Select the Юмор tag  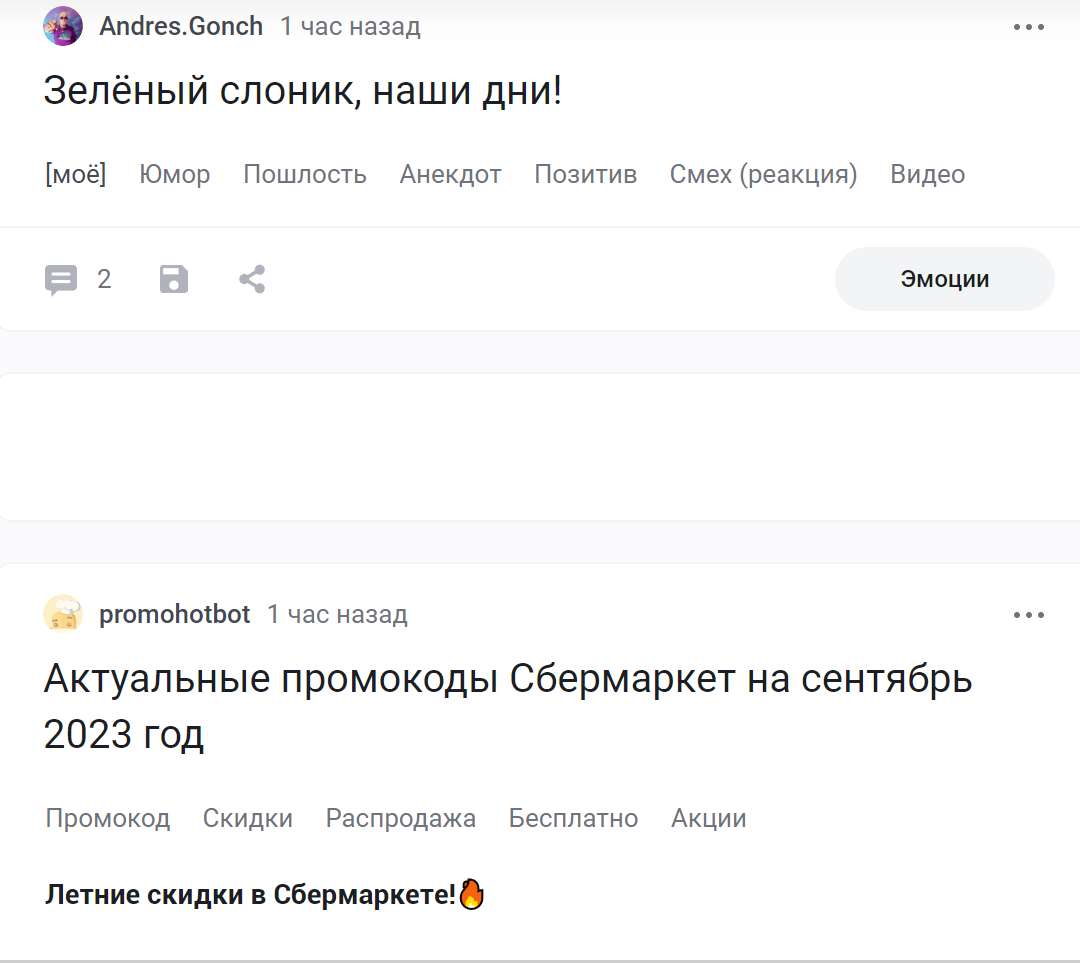click(175, 174)
